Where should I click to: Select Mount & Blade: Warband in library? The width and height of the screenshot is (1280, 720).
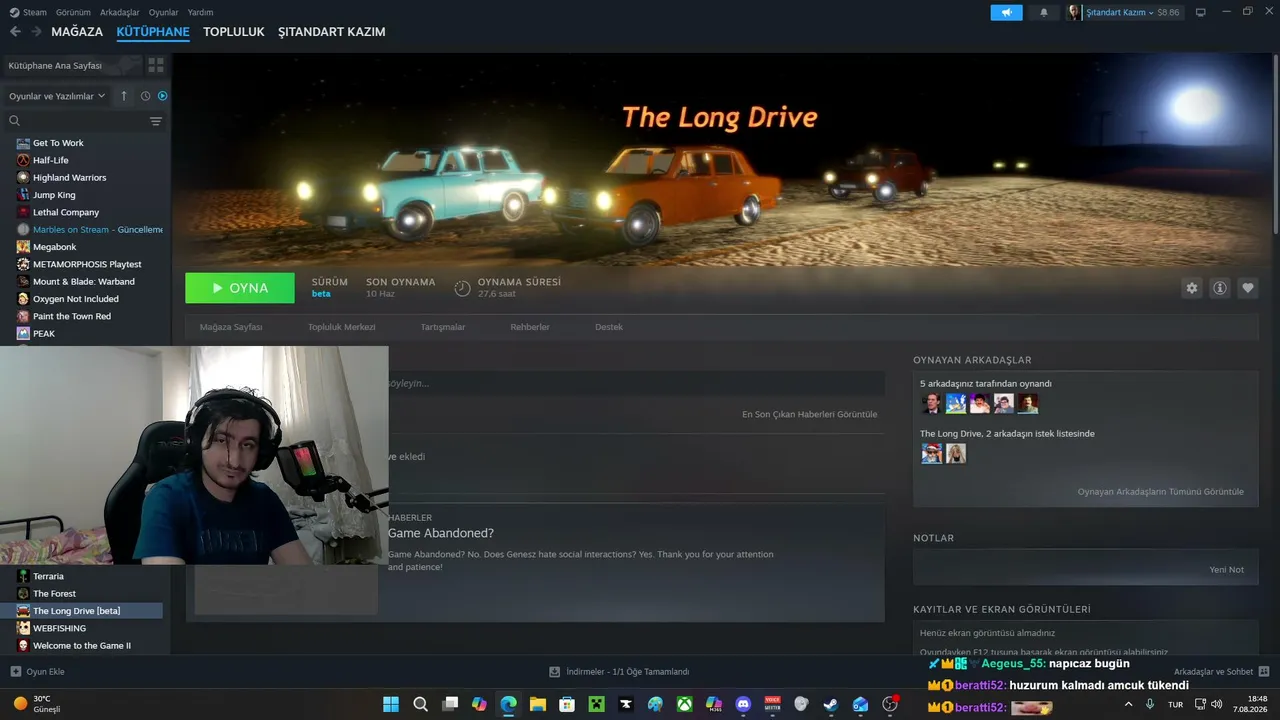[x=86, y=281]
